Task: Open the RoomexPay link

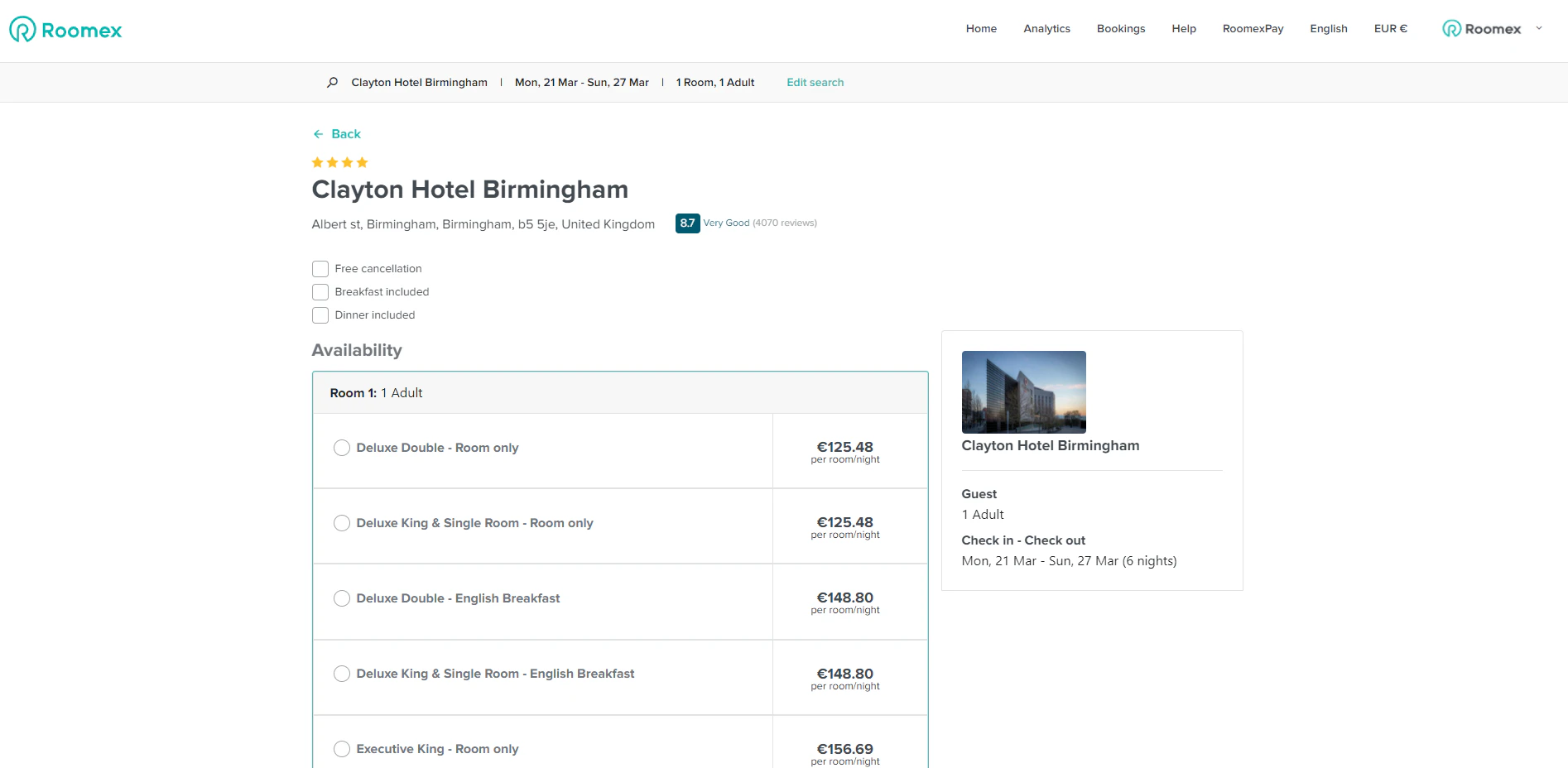Action: coord(1253,29)
